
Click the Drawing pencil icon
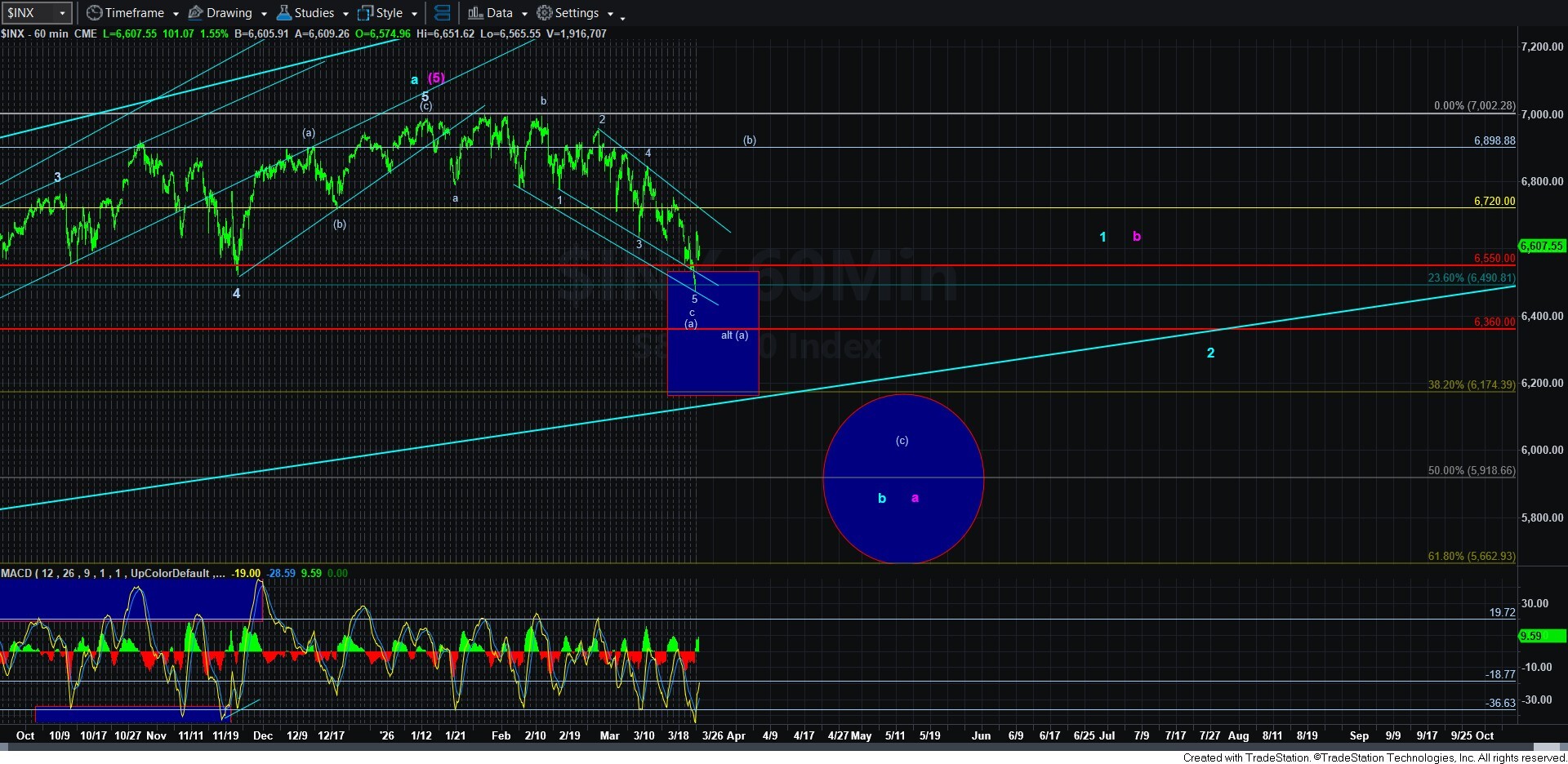pyautogui.click(x=196, y=13)
